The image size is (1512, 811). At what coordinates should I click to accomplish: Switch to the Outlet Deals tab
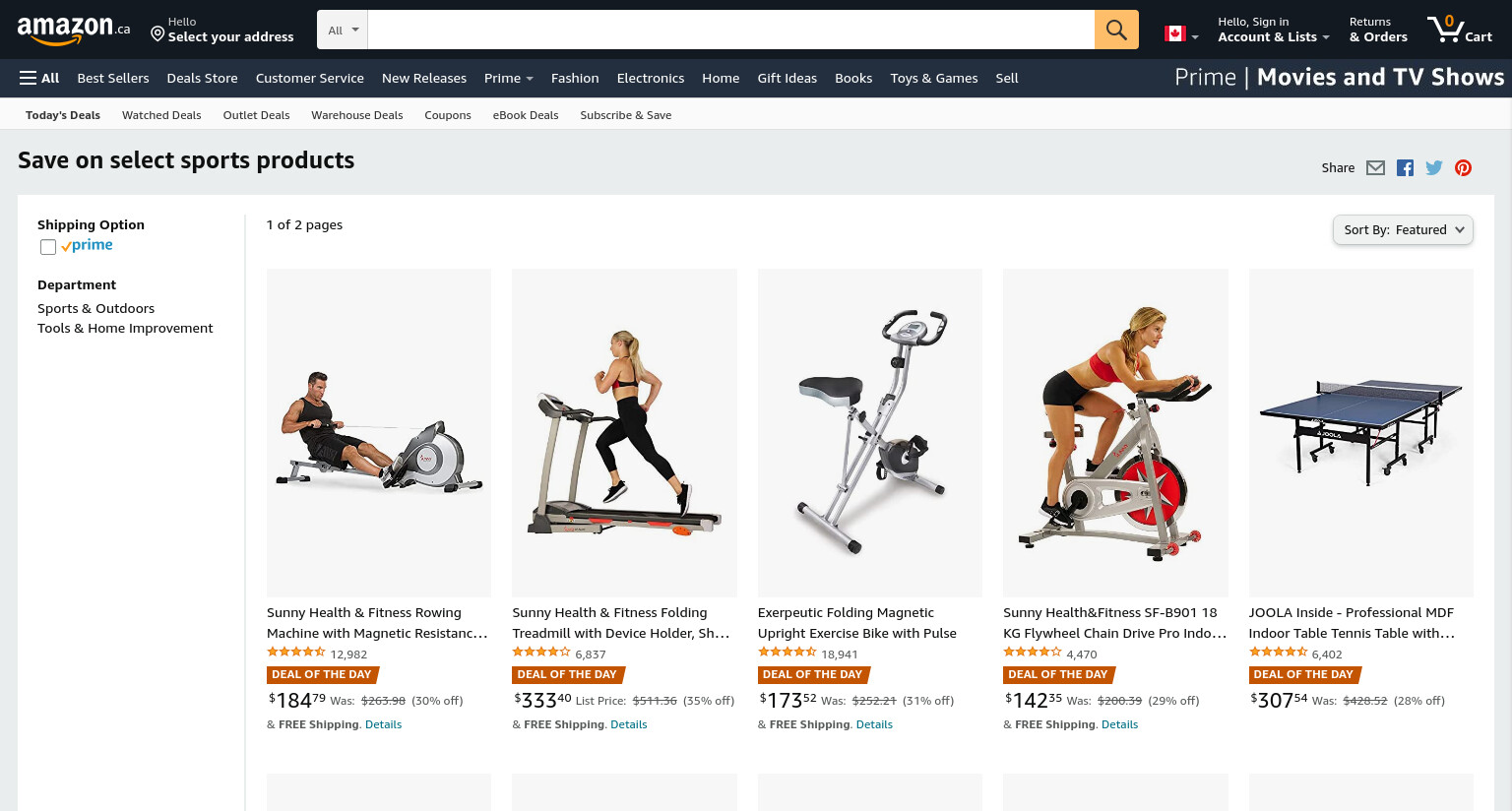point(256,115)
